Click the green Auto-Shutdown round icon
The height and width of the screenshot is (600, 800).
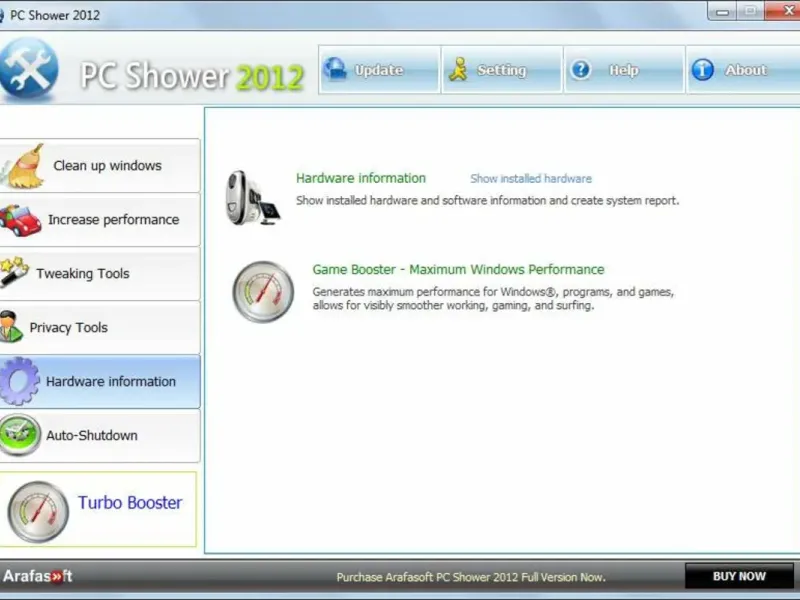click(20, 435)
